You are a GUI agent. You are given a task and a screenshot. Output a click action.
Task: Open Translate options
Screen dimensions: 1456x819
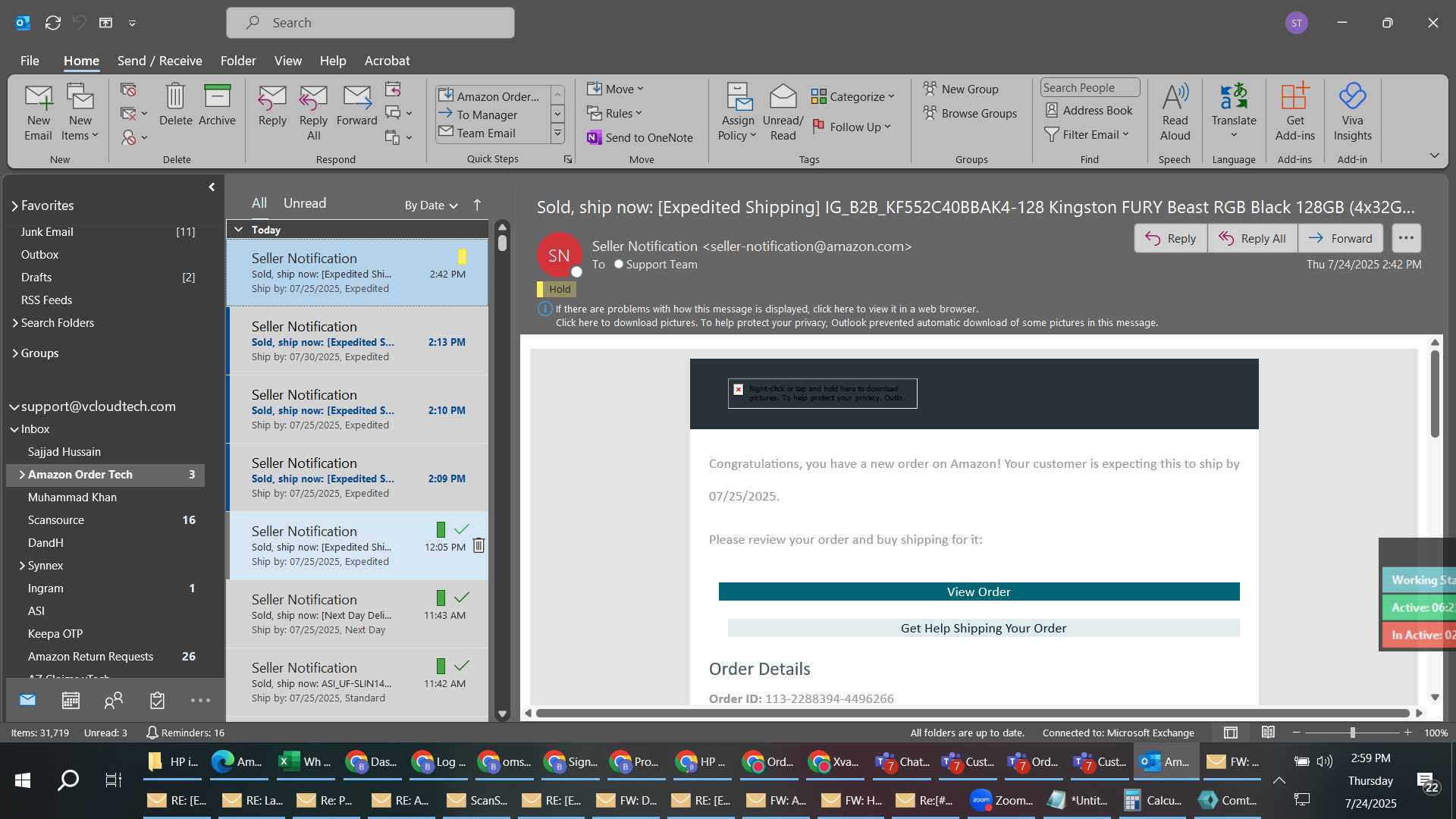[x=1234, y=112]
